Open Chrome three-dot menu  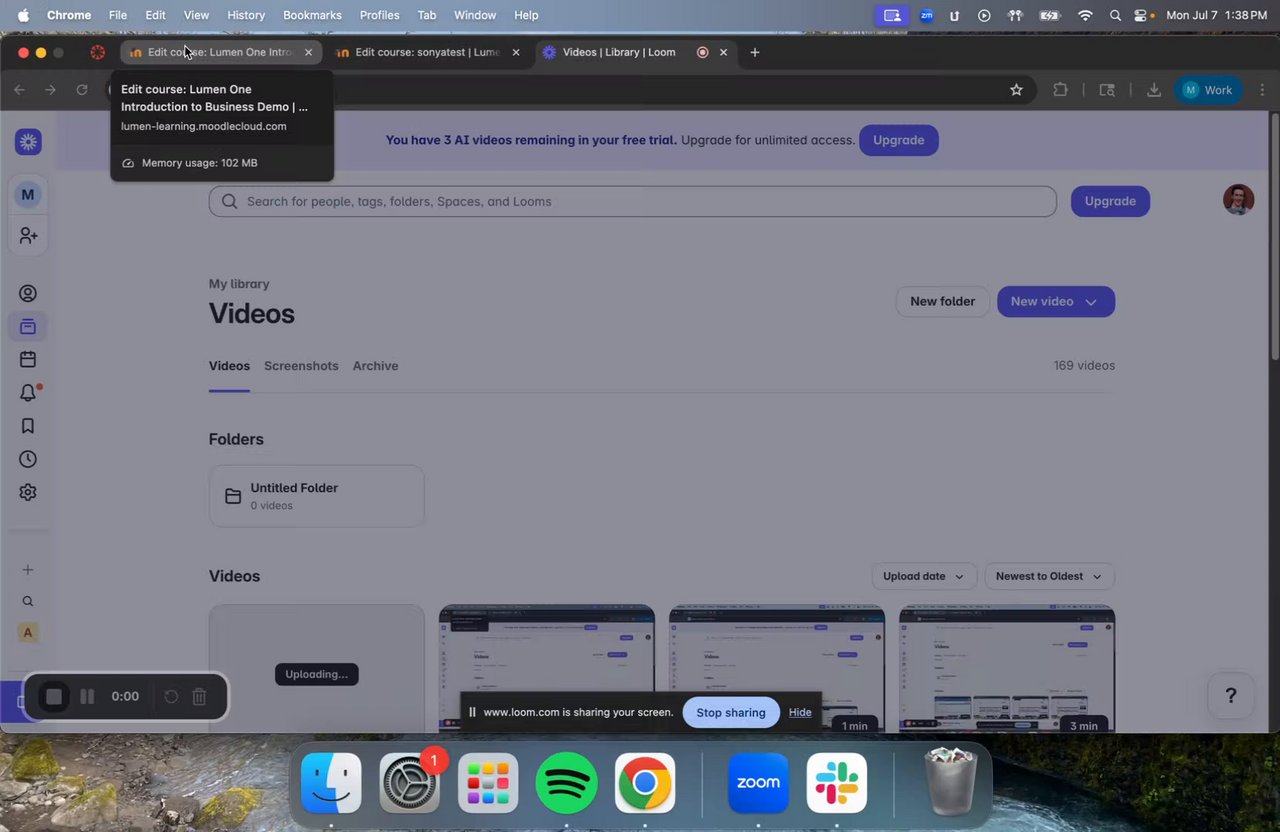tap(1262, 90)
